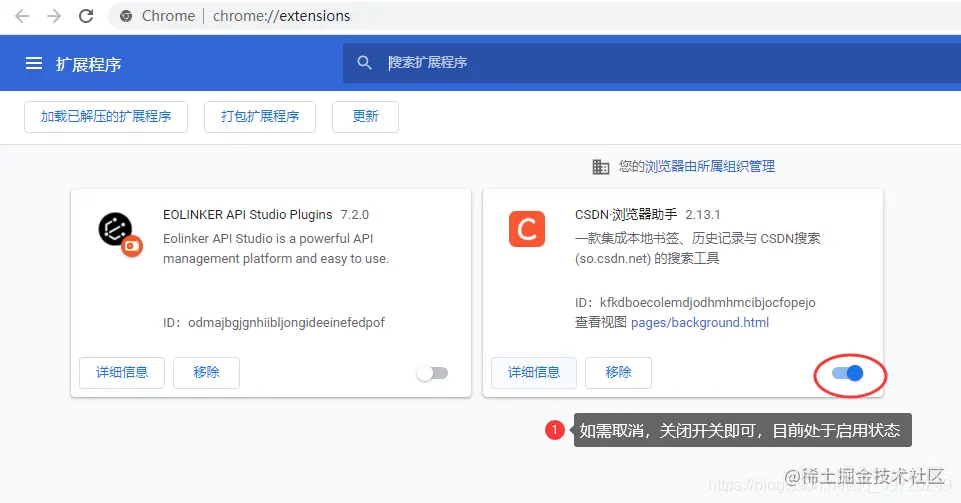This screenshot has width=961, height=503.
Task: Open 详细信息 for EOLINKER API Studio Plugins
Action: click(122, 373)
